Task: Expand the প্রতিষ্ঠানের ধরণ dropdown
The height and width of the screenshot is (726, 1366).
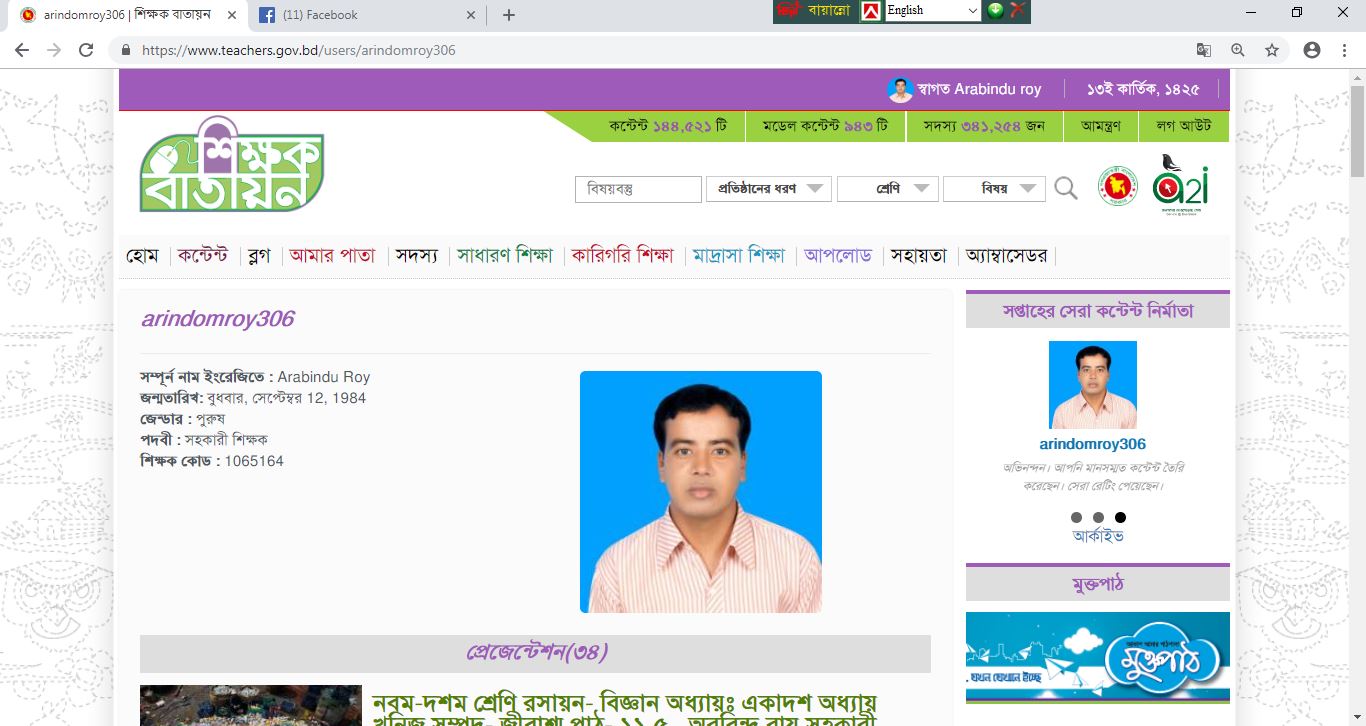Action: click(769, 189)
